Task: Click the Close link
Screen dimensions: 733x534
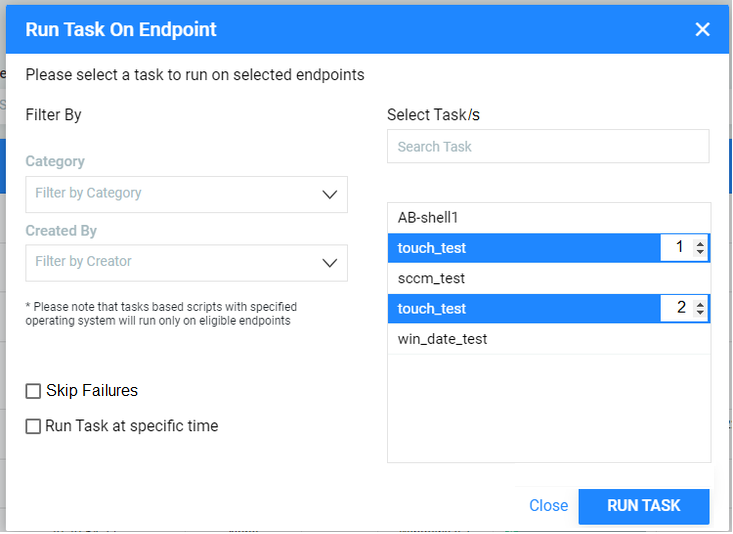Action: [x=548, y=506]
